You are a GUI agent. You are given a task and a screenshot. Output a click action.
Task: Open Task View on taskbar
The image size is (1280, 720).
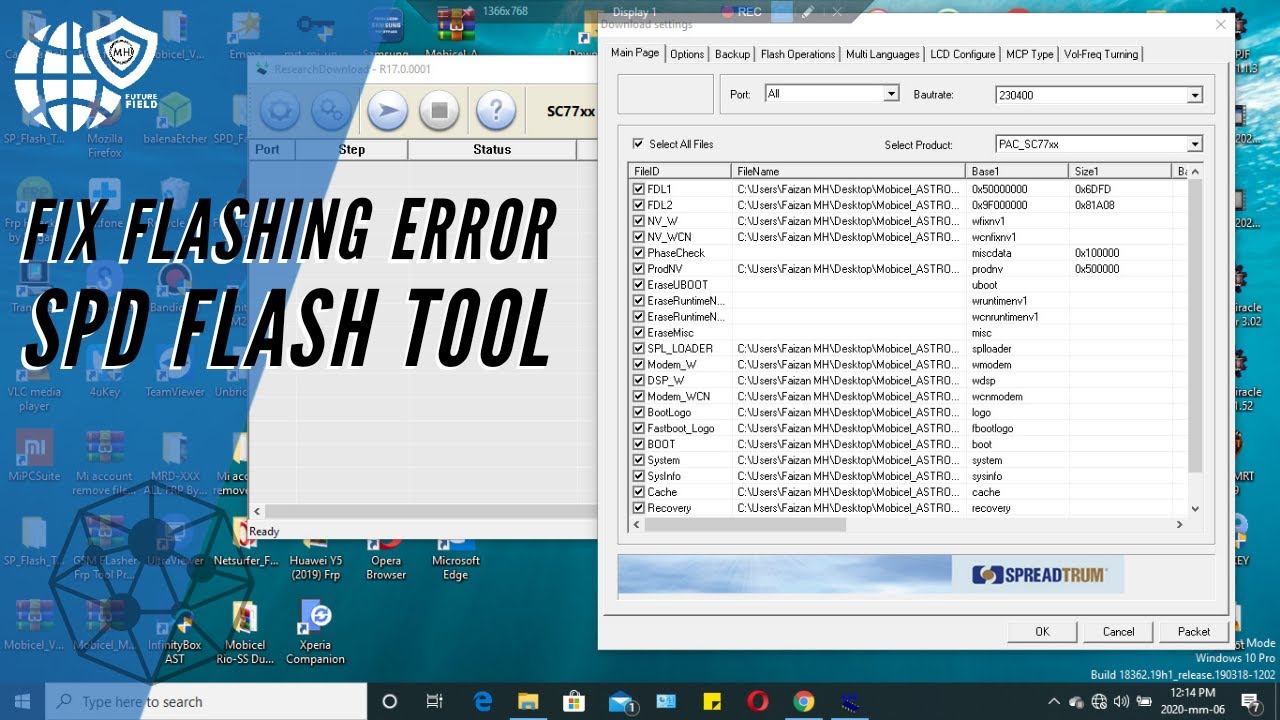pyautogui.click(x=434, y=701)
